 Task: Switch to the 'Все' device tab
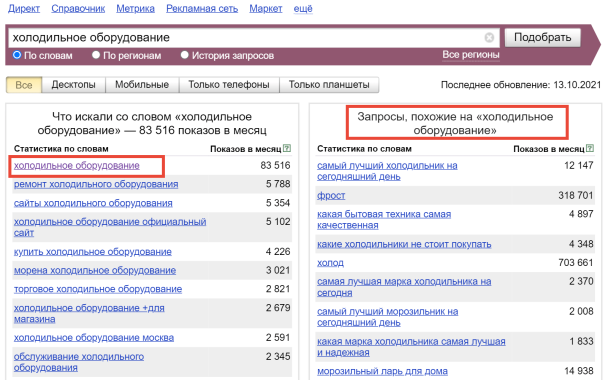point(24,85)
